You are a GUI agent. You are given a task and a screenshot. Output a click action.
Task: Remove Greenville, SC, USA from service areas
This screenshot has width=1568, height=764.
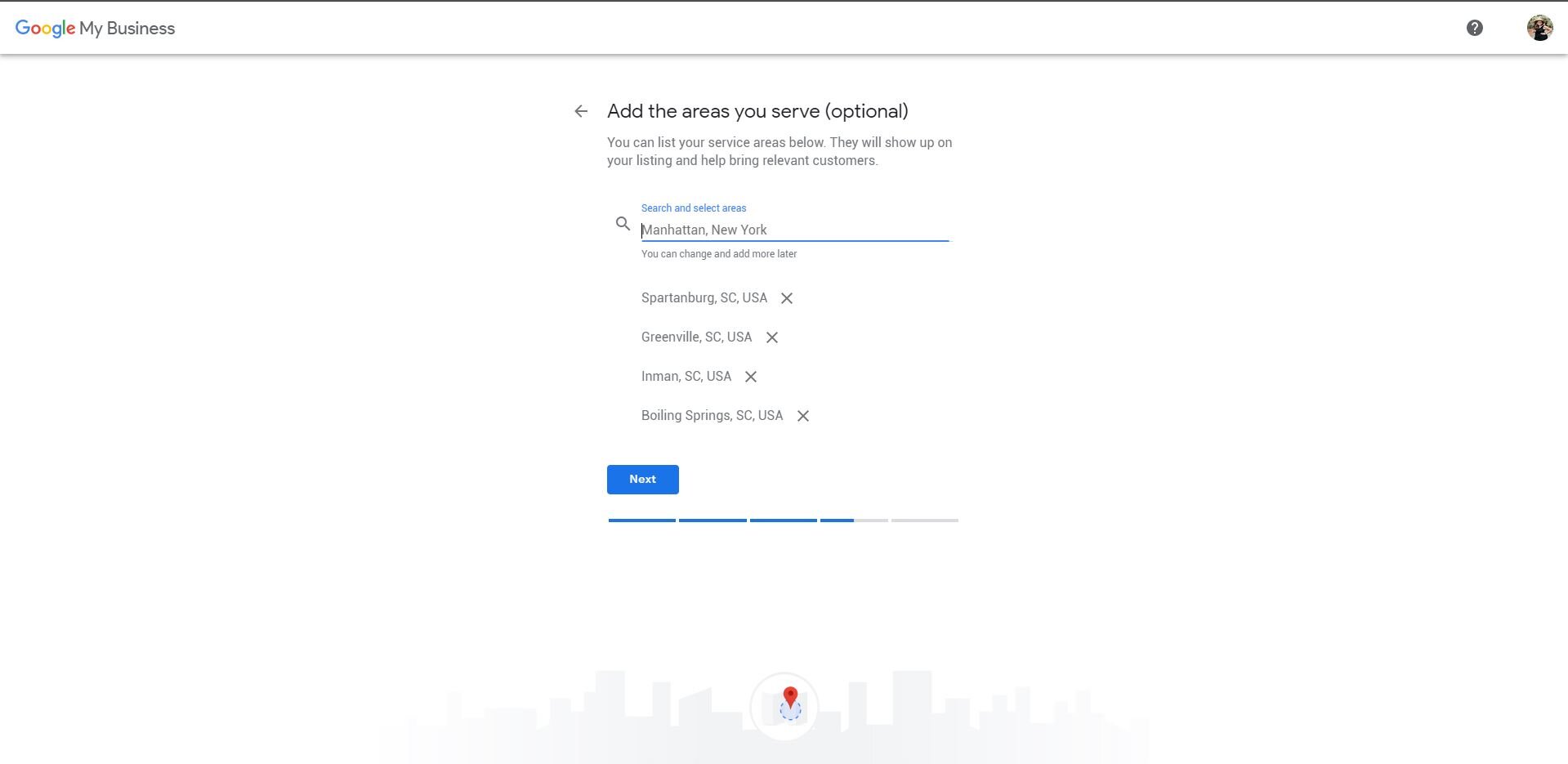pos(772,337)
